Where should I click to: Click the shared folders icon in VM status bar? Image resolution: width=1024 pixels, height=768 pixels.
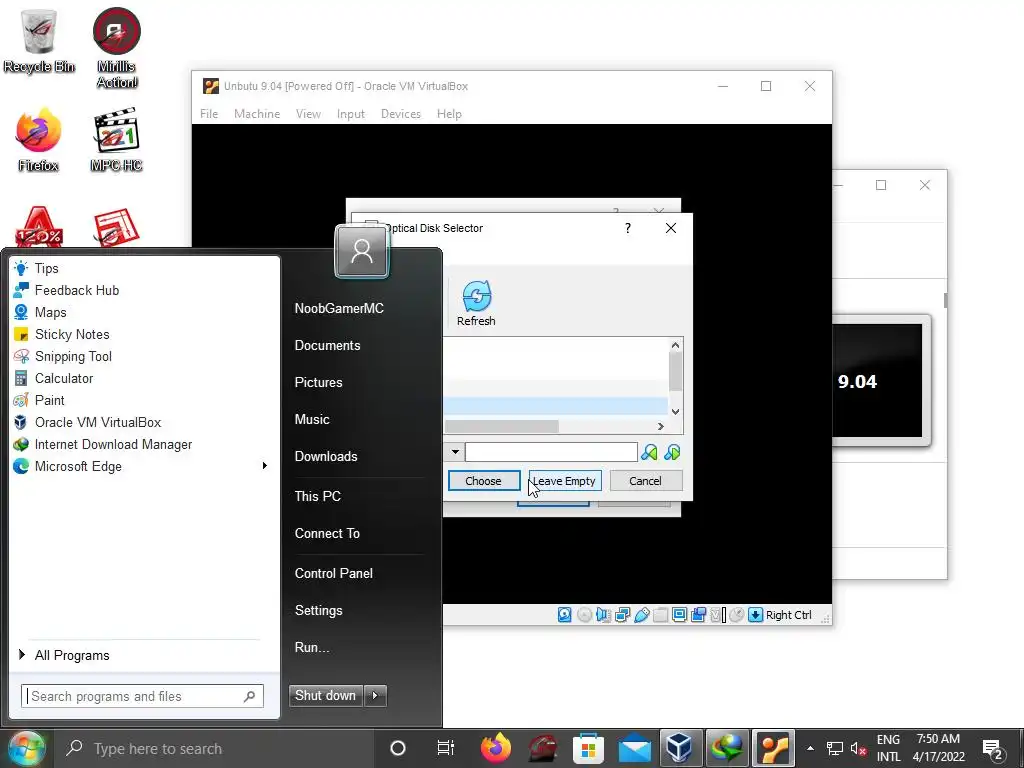660,615
